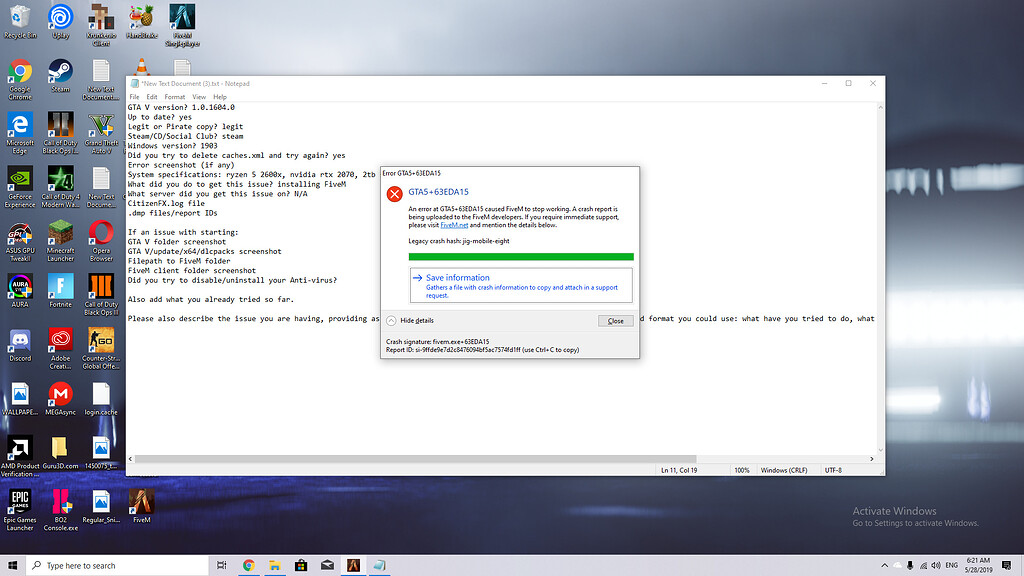Collapse crash details with Hide details
The image size is (1024, 576).
pos(417,320)
